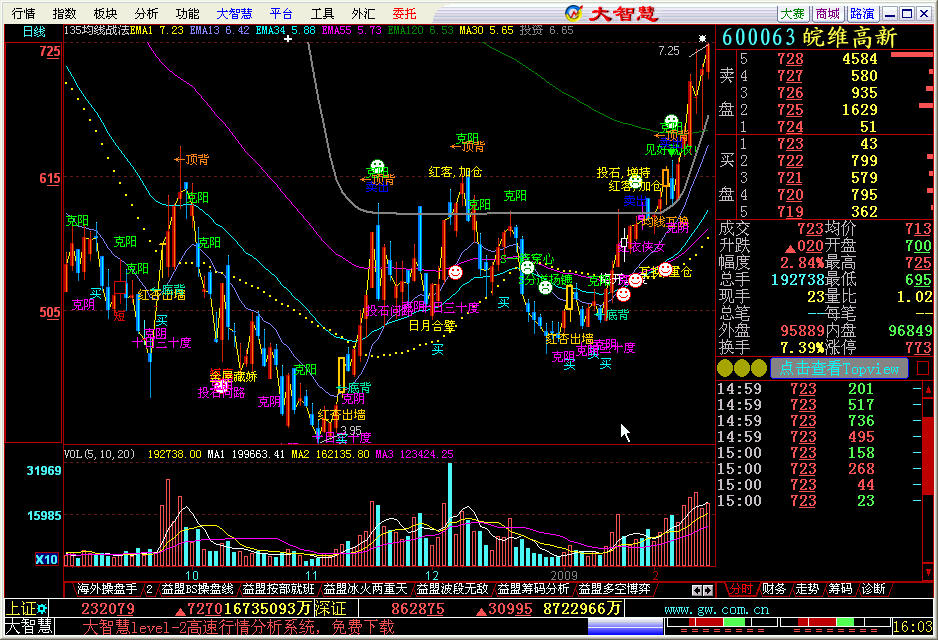The height and width of the screenshot is (640, 938).
Task: Click the right arrow of indicator tab scroller
Action: [x=708, y=590]
